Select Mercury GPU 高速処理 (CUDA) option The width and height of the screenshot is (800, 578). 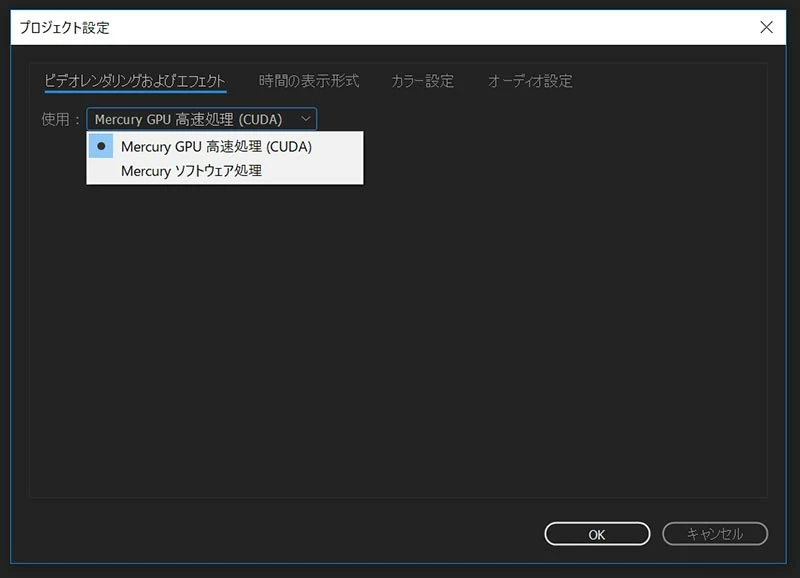(x=225, y=146)
